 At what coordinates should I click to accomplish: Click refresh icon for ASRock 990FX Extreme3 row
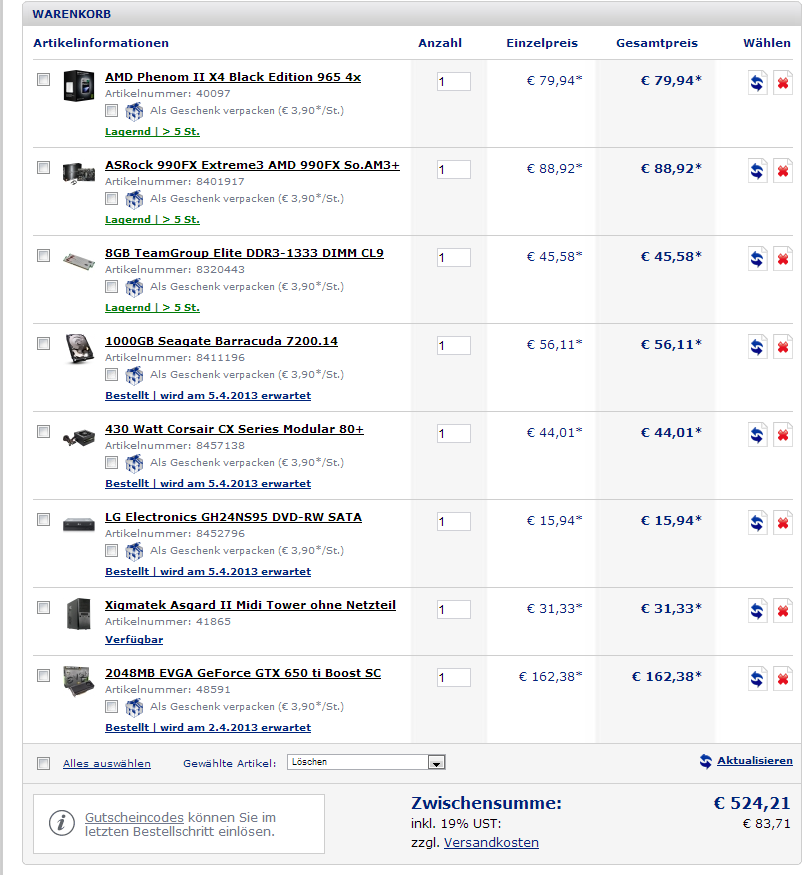point(757,171)
